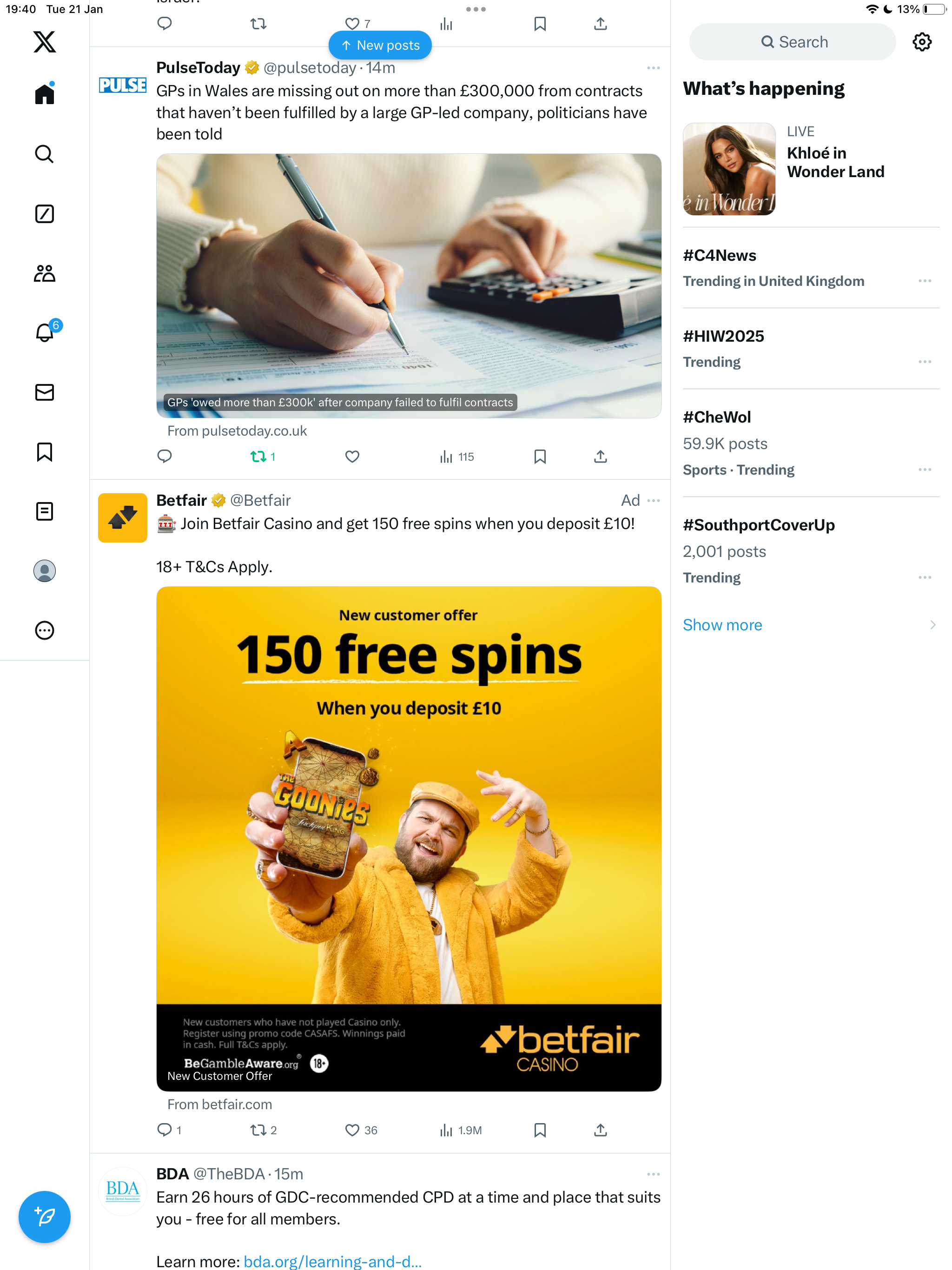The height and width of the screenshot is (1270, 952).
Task: Expand Show more trends chevron
Action: click(932, 625)
